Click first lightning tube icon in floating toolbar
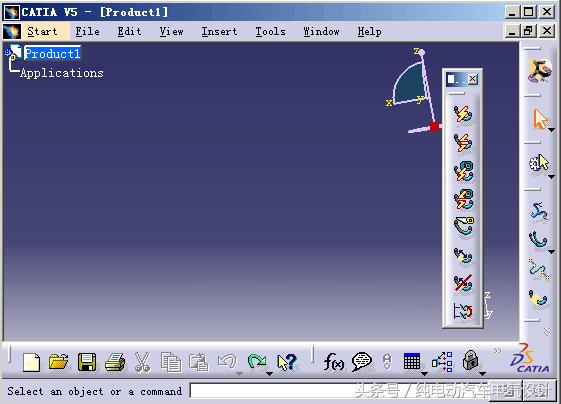 (x=463, y=114)
